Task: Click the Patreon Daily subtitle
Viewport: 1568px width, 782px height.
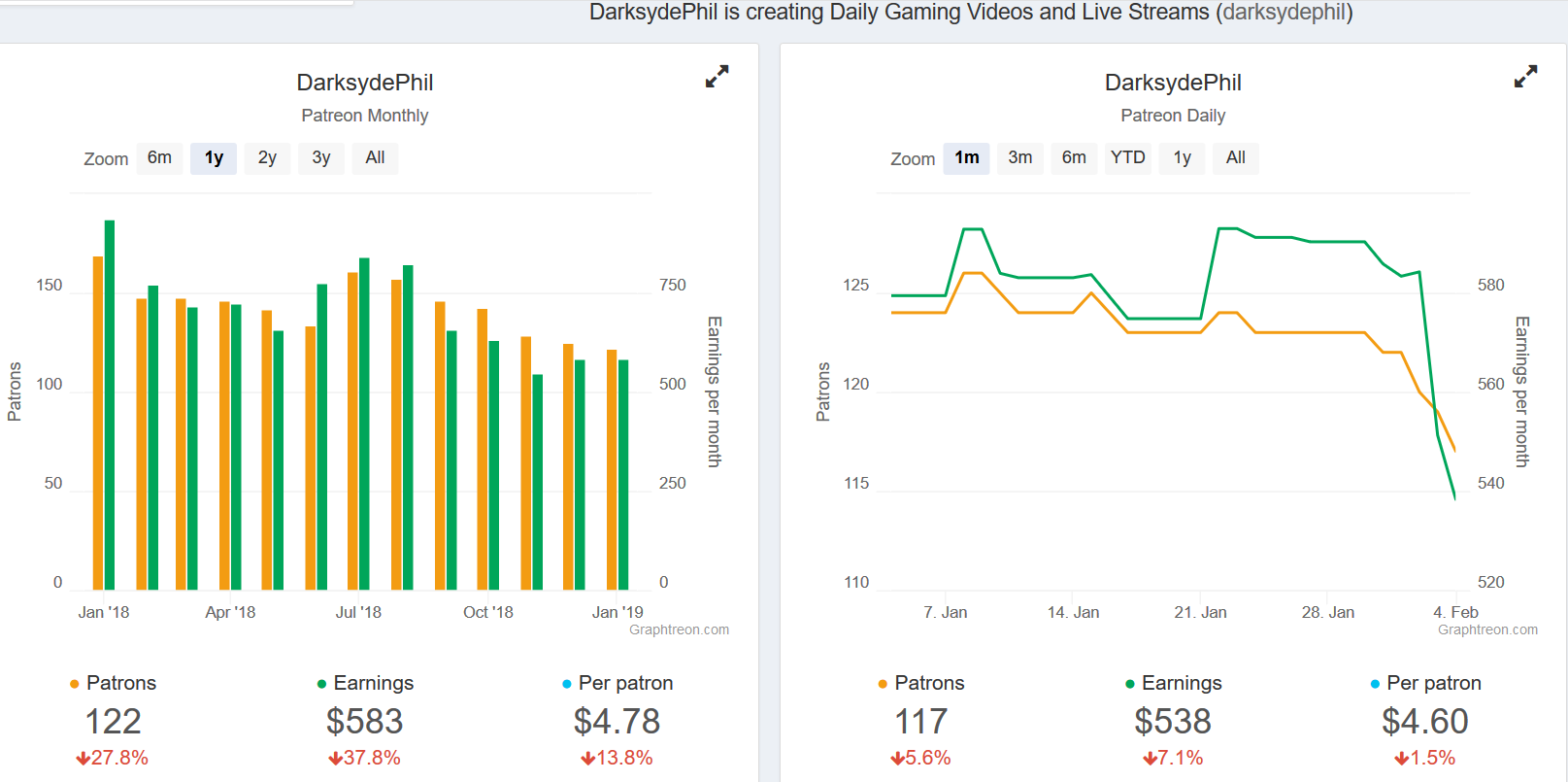Action: coord(1173,116)
